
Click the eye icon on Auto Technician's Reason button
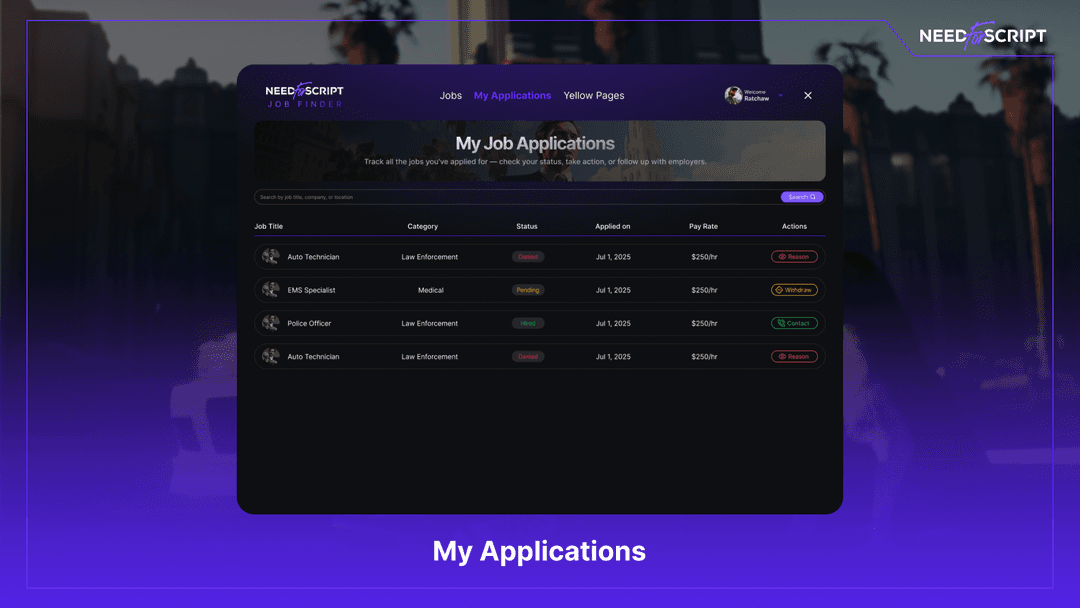click(783, 256)
